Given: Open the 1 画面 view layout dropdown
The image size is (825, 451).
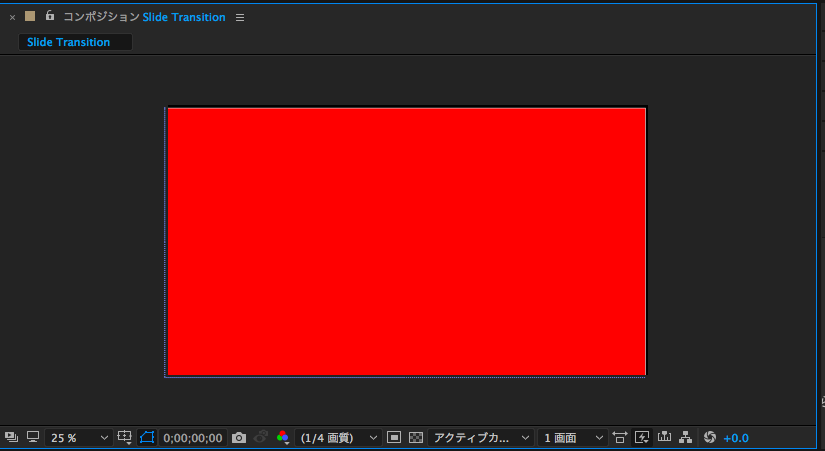Looking at the screenshot, I should click(572, 438).
